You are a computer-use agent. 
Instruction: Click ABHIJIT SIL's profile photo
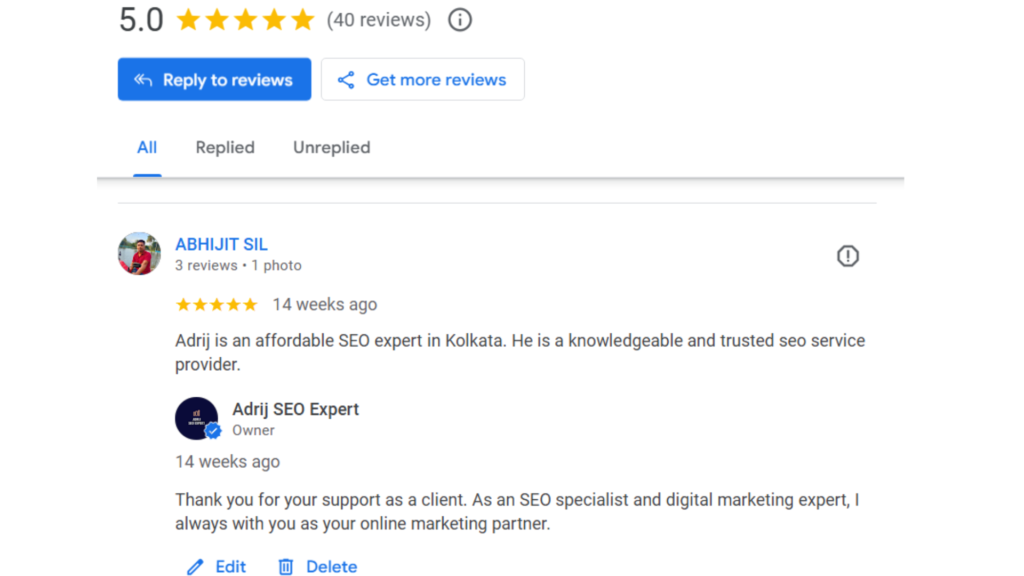139,254
